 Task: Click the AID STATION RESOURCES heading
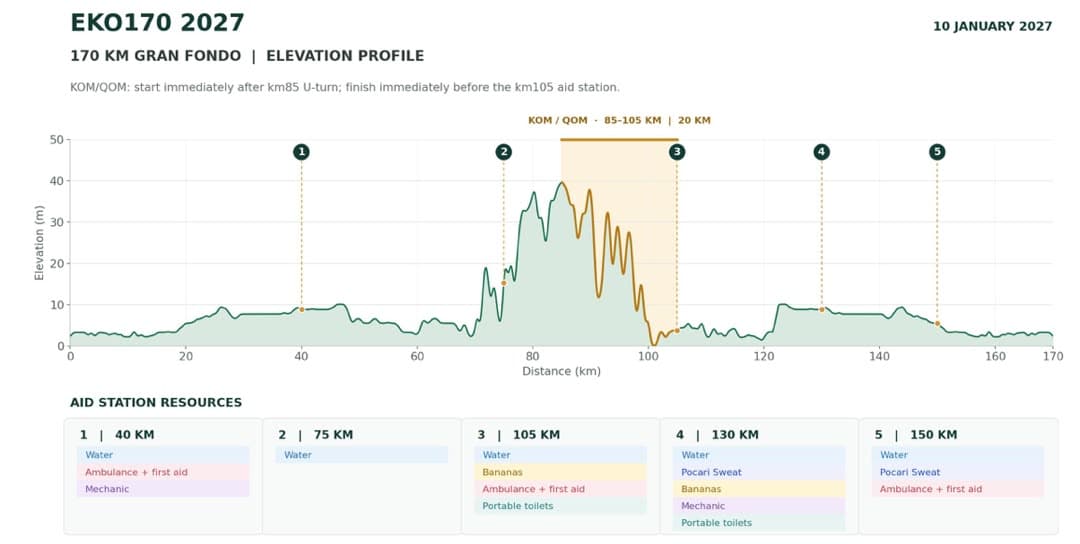[156, 403]
